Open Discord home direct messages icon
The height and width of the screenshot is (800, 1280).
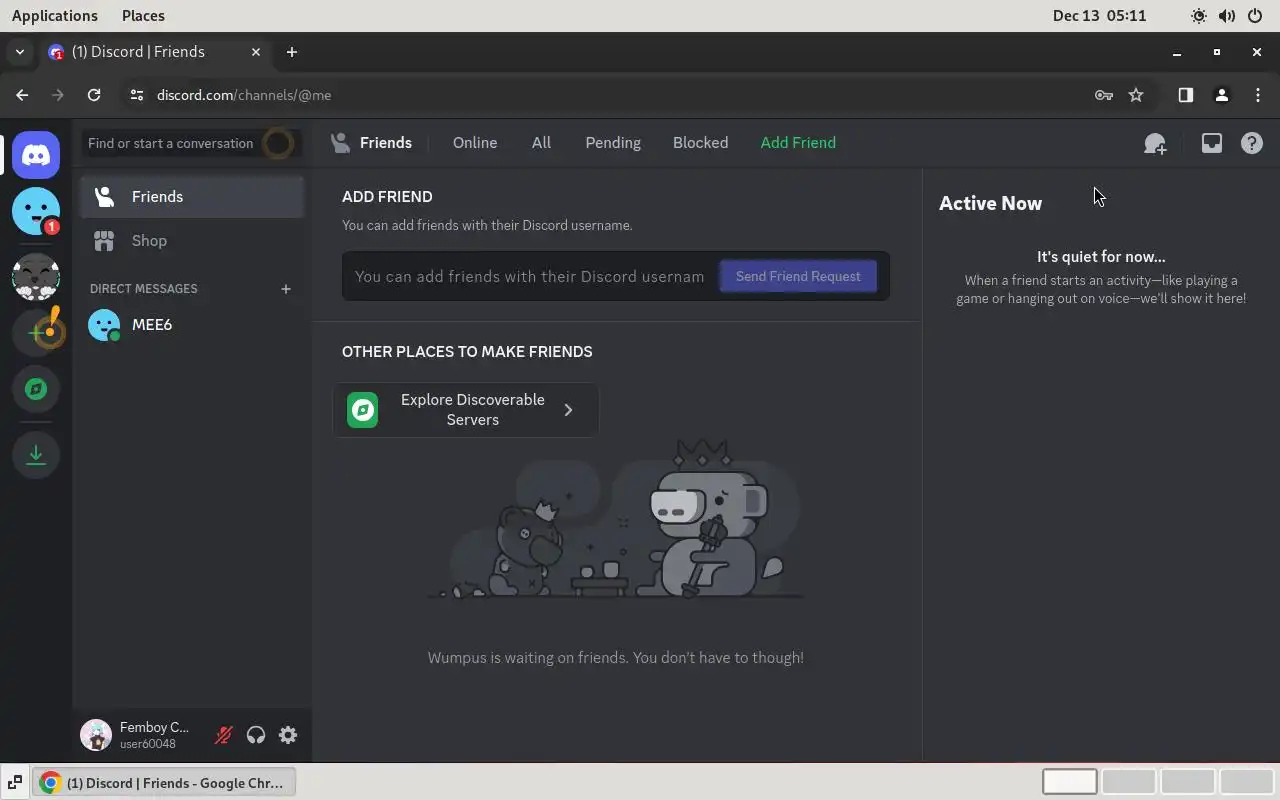coord(36,155)
